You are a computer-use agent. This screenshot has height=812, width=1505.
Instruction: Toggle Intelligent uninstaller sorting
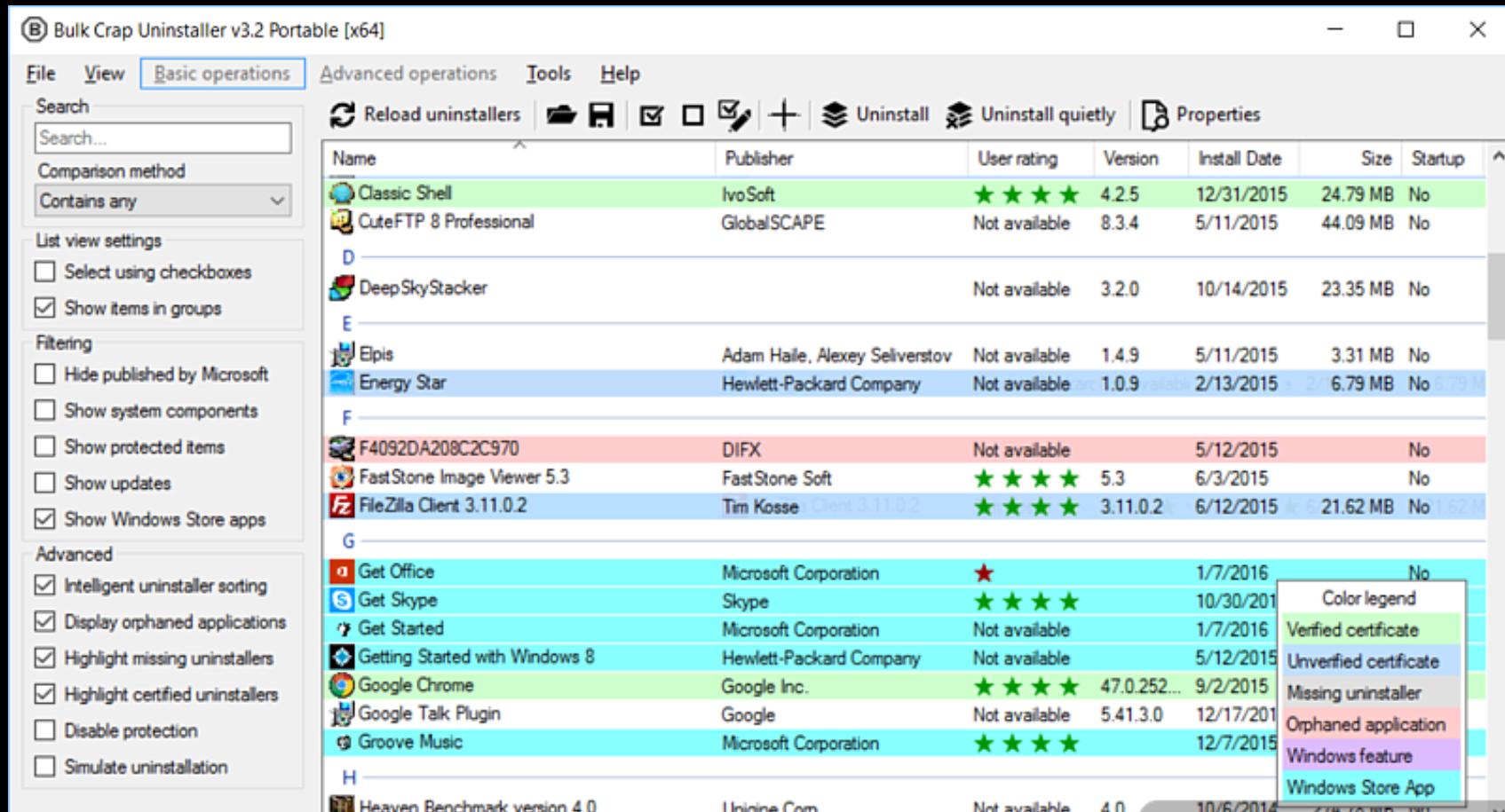coord(44,585)
